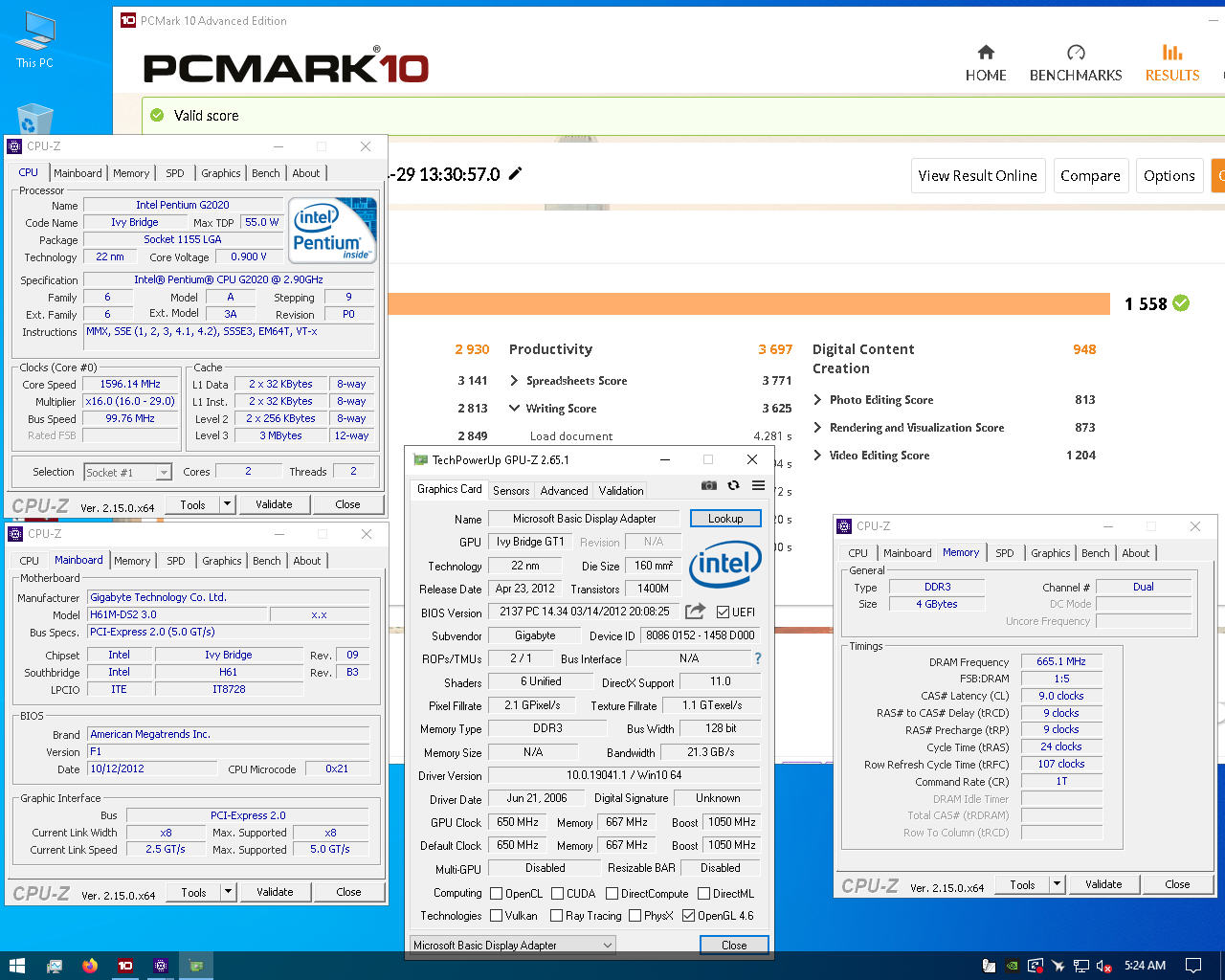Open the GPU-Z adapter selection dropdown
1225x980 pixels.
513,945
